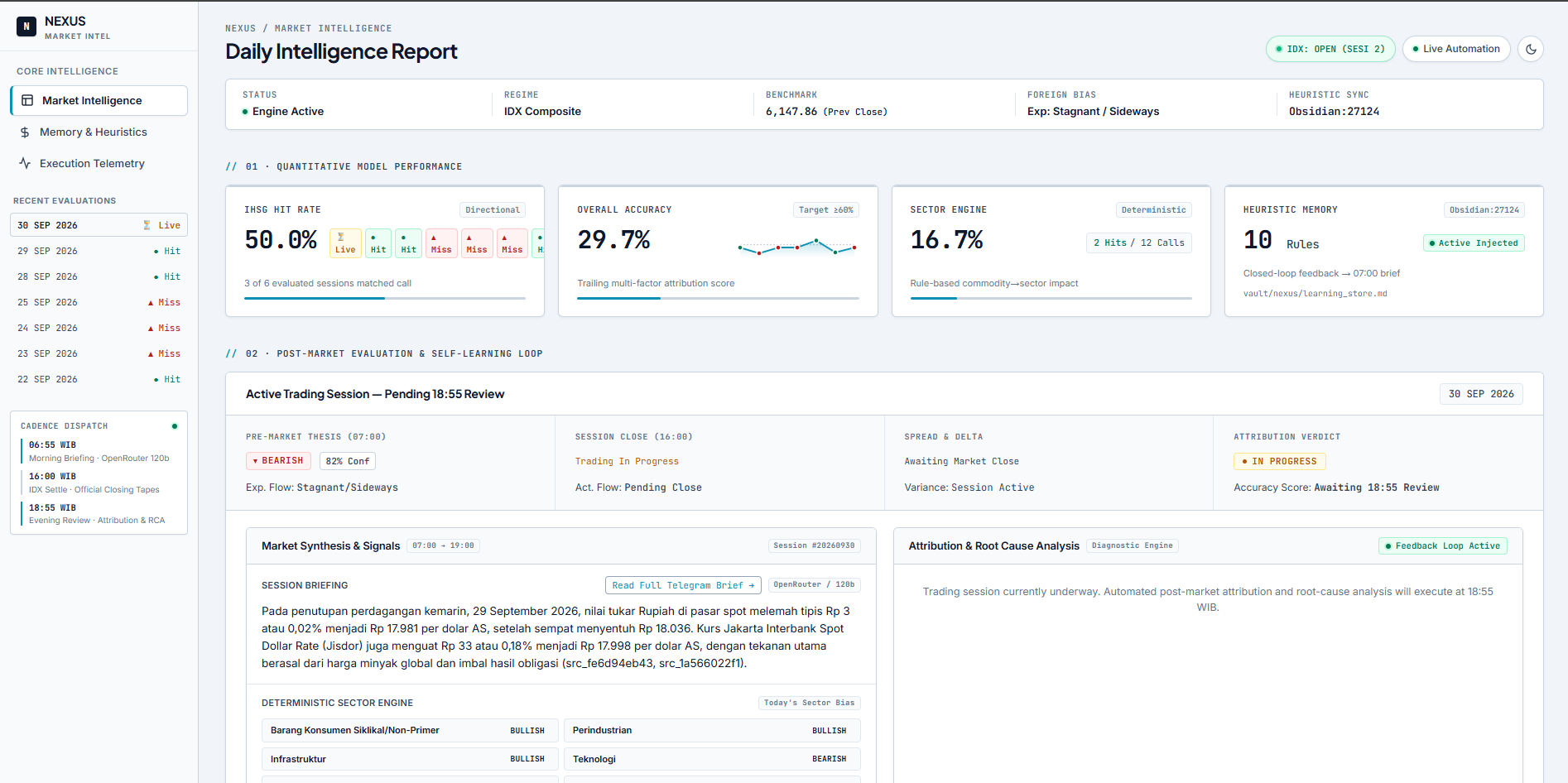1568x783 pixels.
Task: Click the Diagnostic Engine badge
Action: click(x=1132, y=545)
